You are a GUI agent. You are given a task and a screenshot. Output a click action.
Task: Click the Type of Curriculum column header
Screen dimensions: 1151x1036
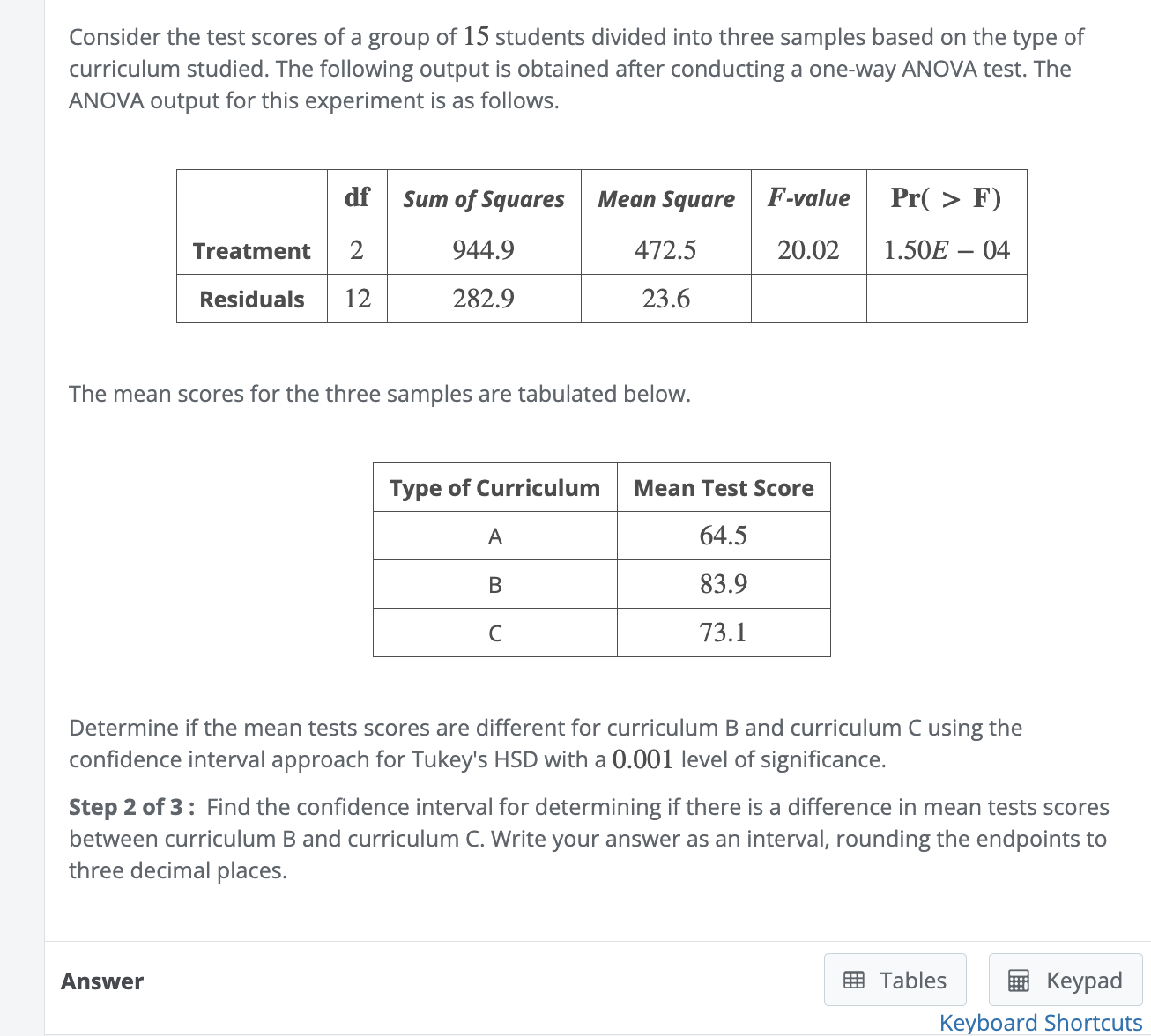pos(494,487)
